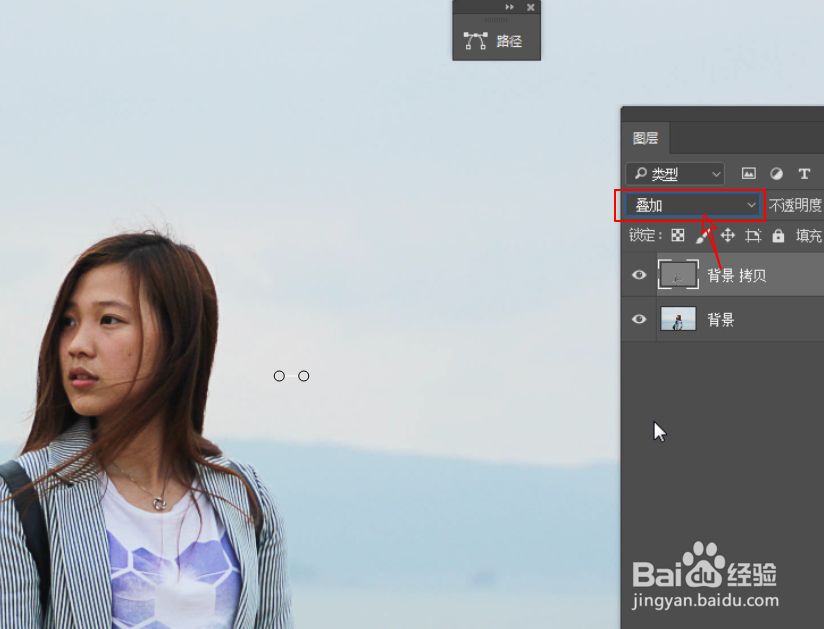824x629 pixels.
Task: Click the 锁定 lock label
Action: pos(645,235)
